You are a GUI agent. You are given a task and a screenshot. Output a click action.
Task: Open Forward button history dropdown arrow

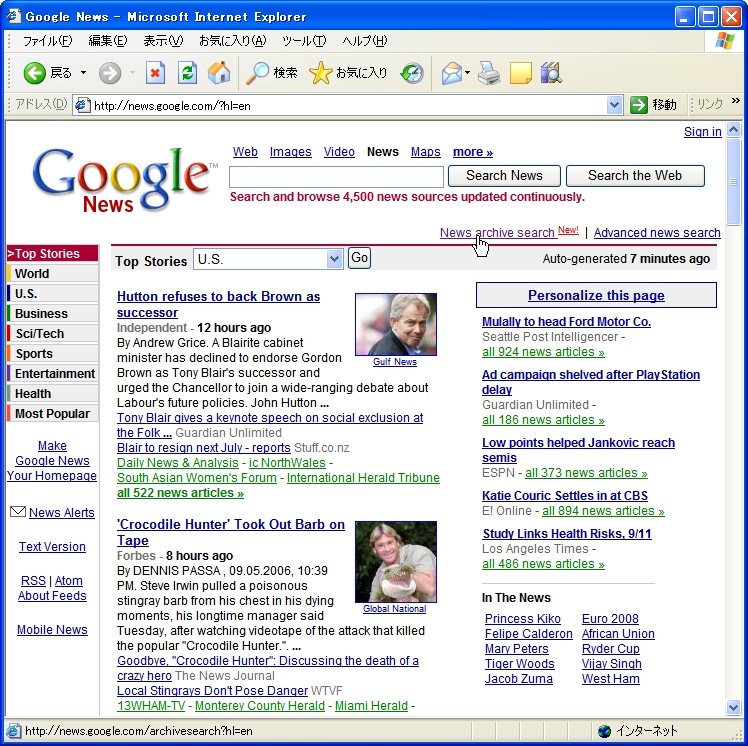tap(132, 73)
